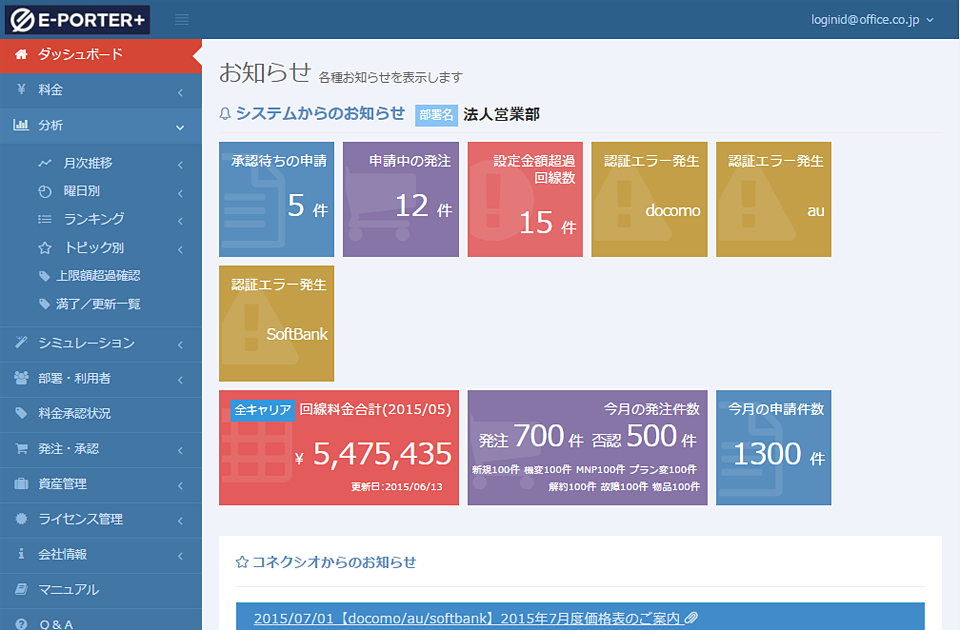Open 今月の発注件数 tile

point(588,448)
